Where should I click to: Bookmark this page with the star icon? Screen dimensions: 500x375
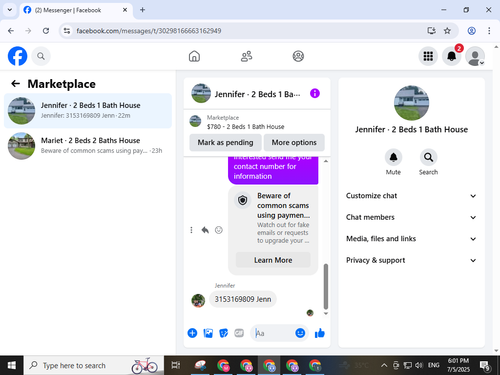(447, 31)
